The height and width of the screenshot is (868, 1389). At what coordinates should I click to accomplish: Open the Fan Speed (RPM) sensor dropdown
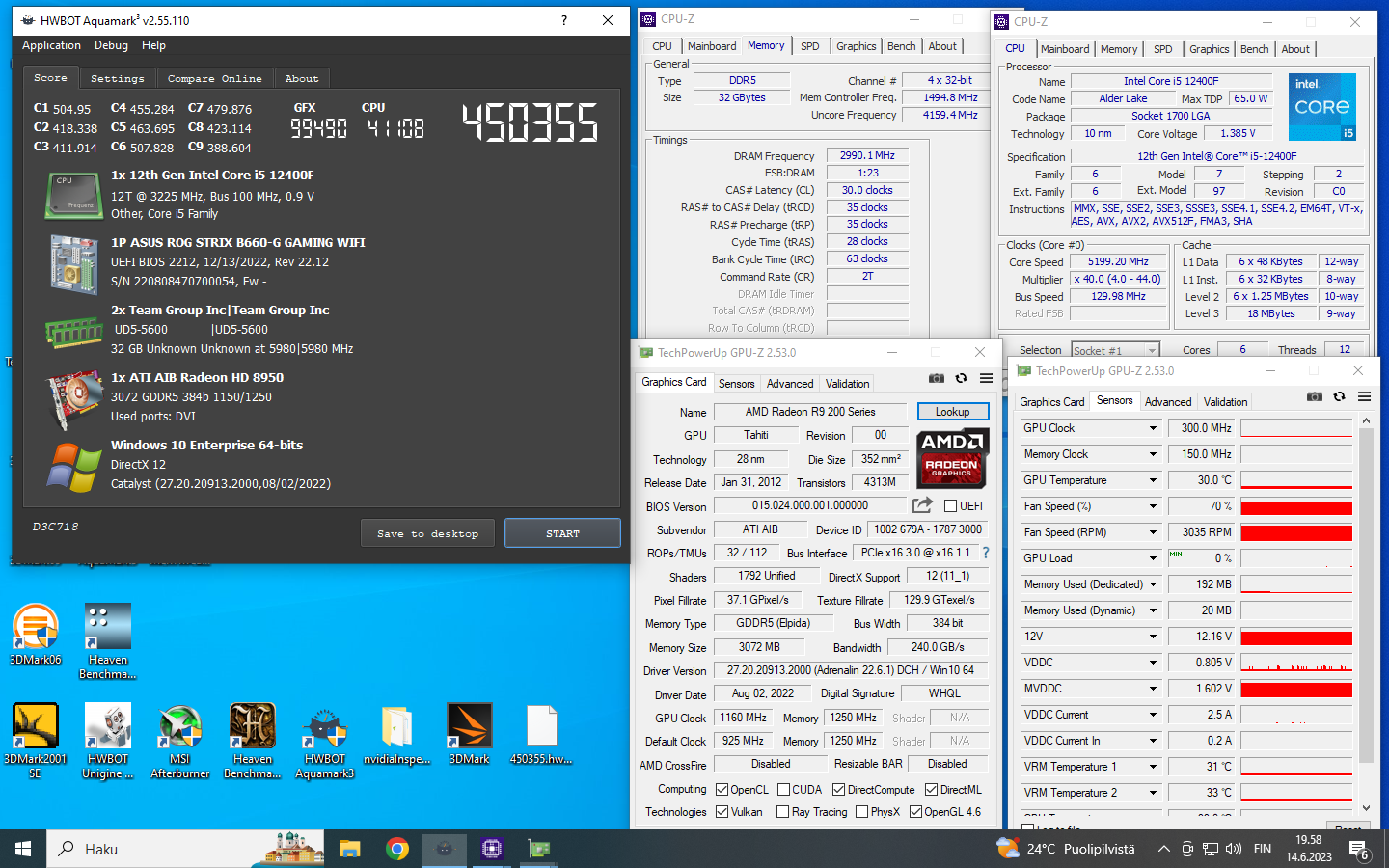pyautogui.click(x=1153, y=532)
